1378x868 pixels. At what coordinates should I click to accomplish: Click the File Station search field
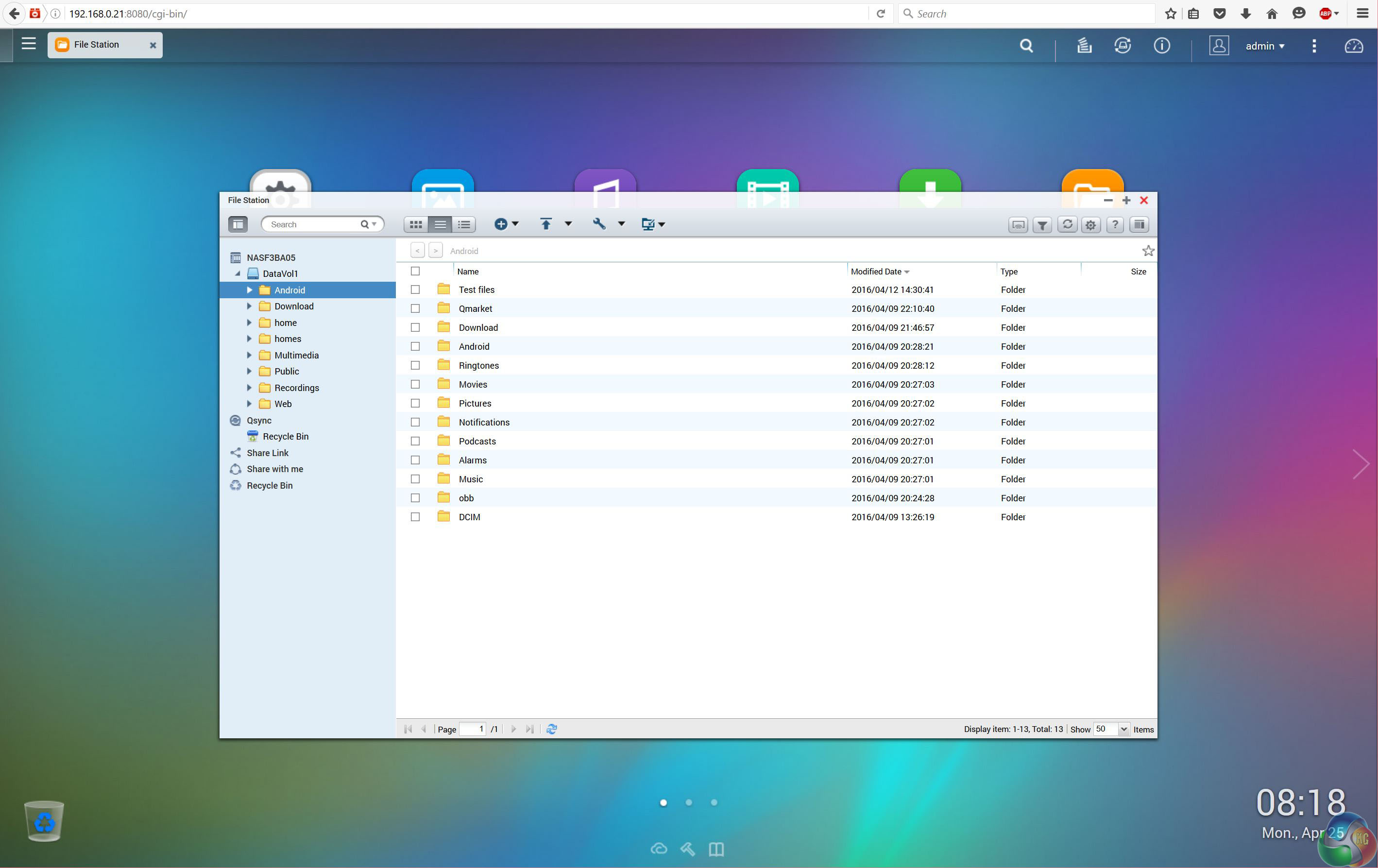[x=312, y=224]
